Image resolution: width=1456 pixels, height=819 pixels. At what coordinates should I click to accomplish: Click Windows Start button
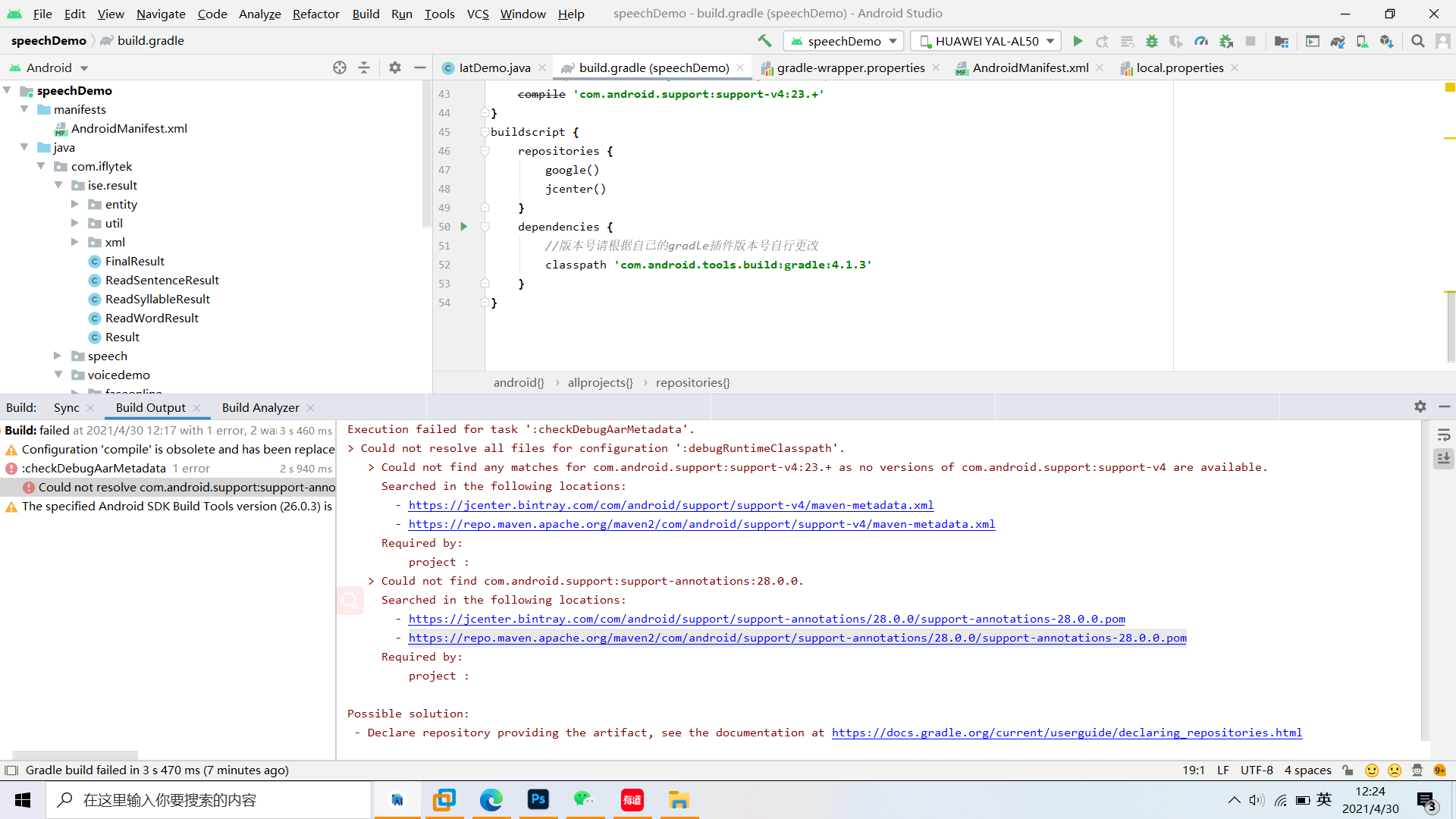tap(23, 800)
